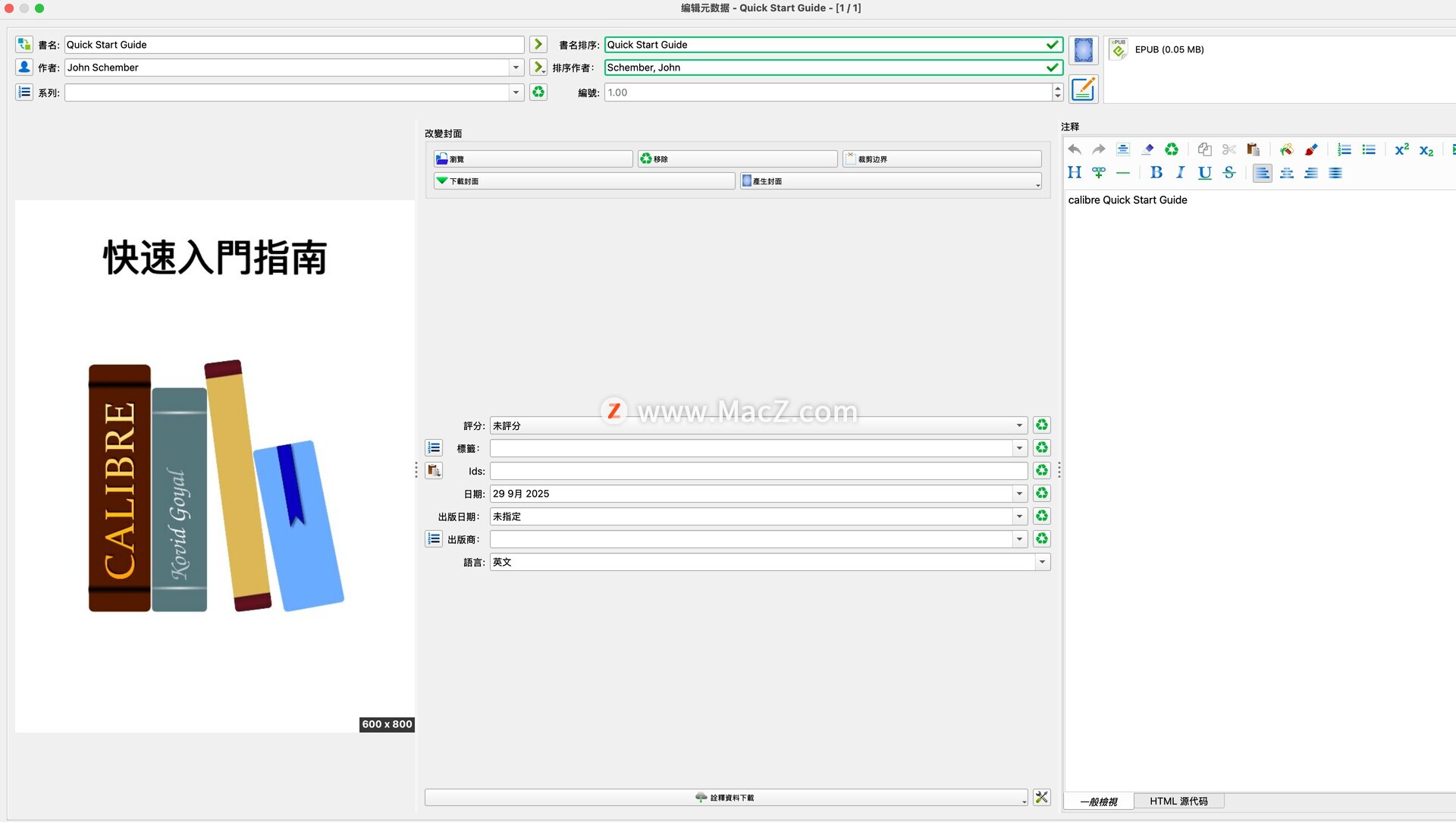Open the 語言 language dropdown
The height and width of the screenshot is (822, 1456).
pos(1042,562)
